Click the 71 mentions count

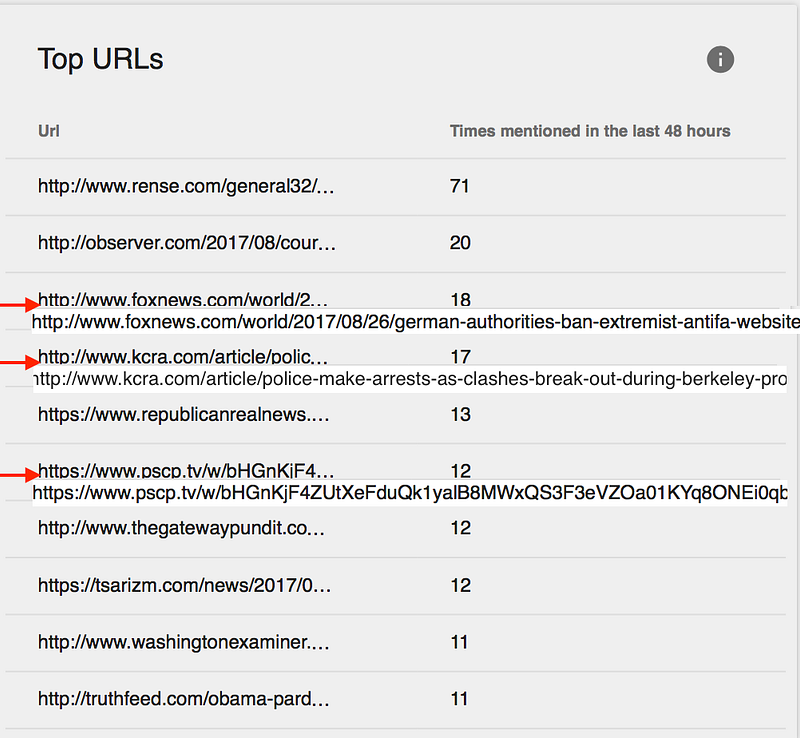click(460, 186)
